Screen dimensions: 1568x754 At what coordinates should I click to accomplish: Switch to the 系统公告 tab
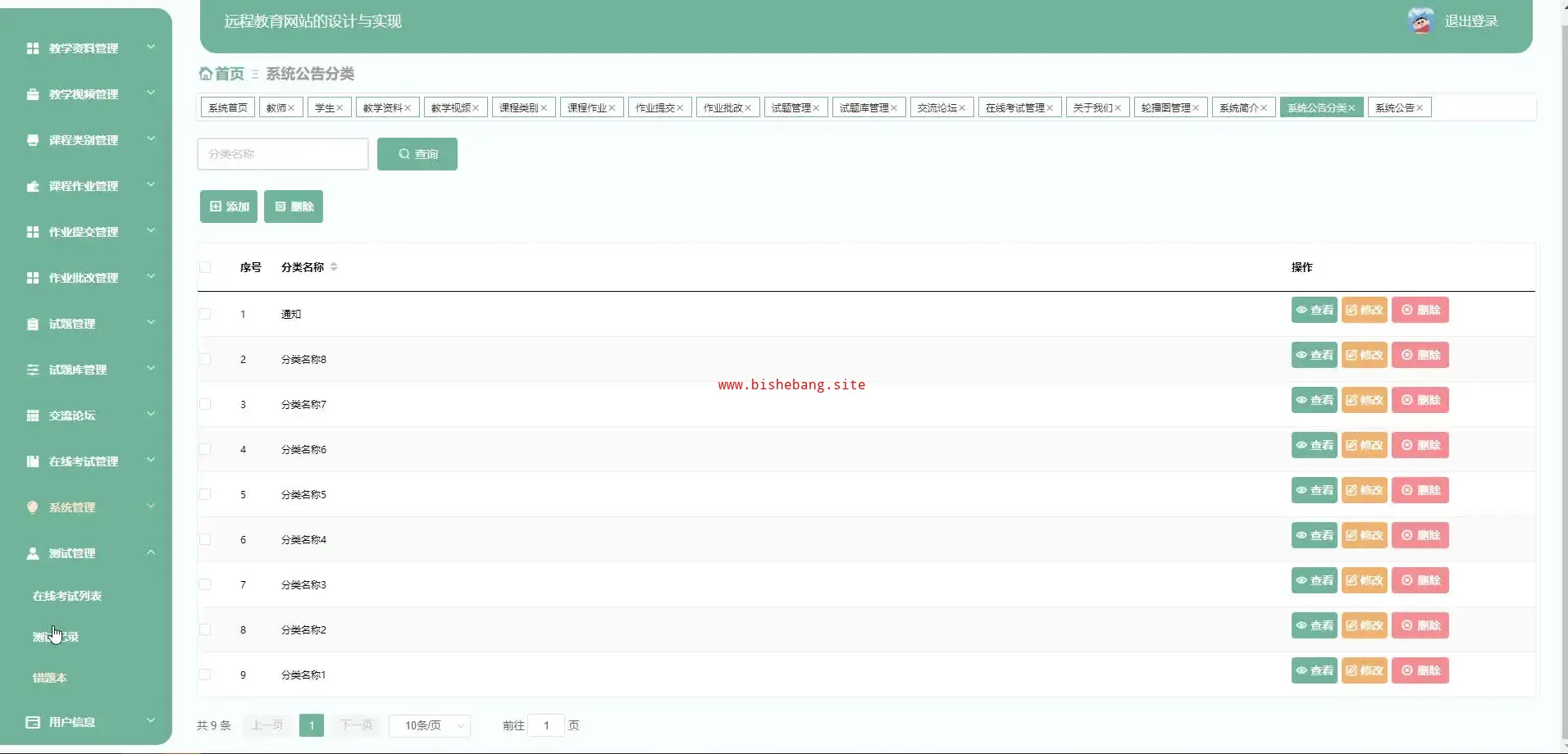[x=1399, y=107]
